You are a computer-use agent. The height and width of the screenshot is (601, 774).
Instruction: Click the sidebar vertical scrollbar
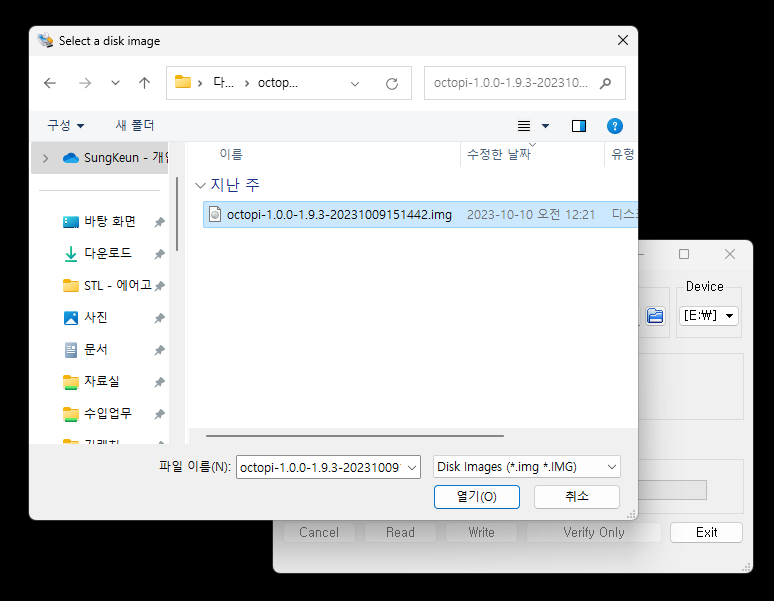[176, 215]
